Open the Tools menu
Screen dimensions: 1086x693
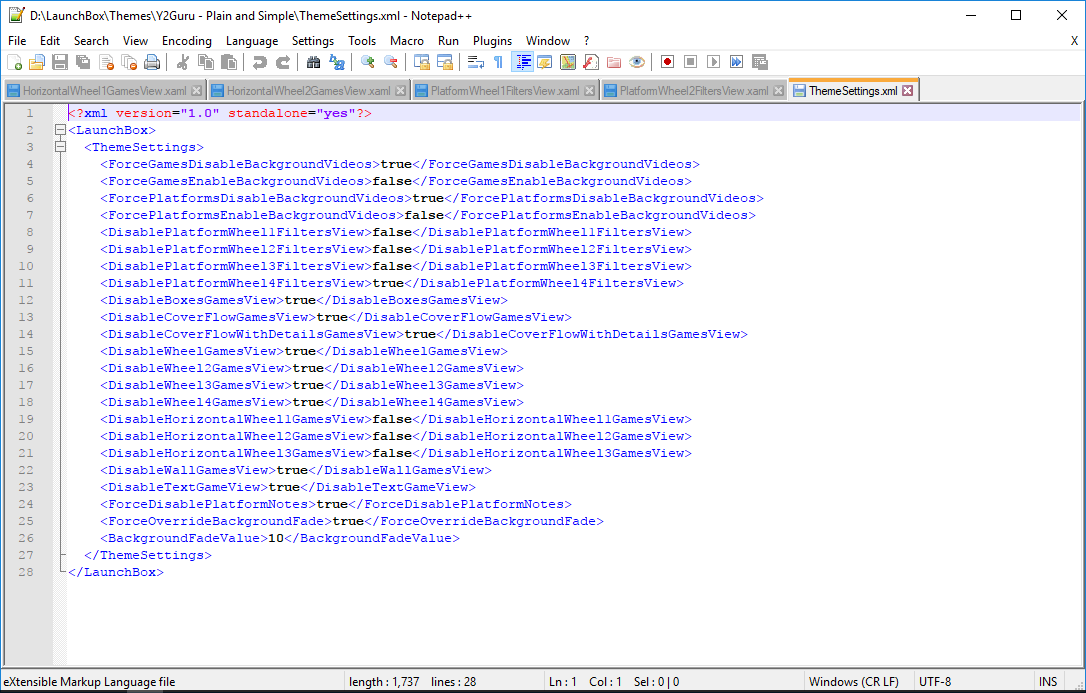(362, 41)
